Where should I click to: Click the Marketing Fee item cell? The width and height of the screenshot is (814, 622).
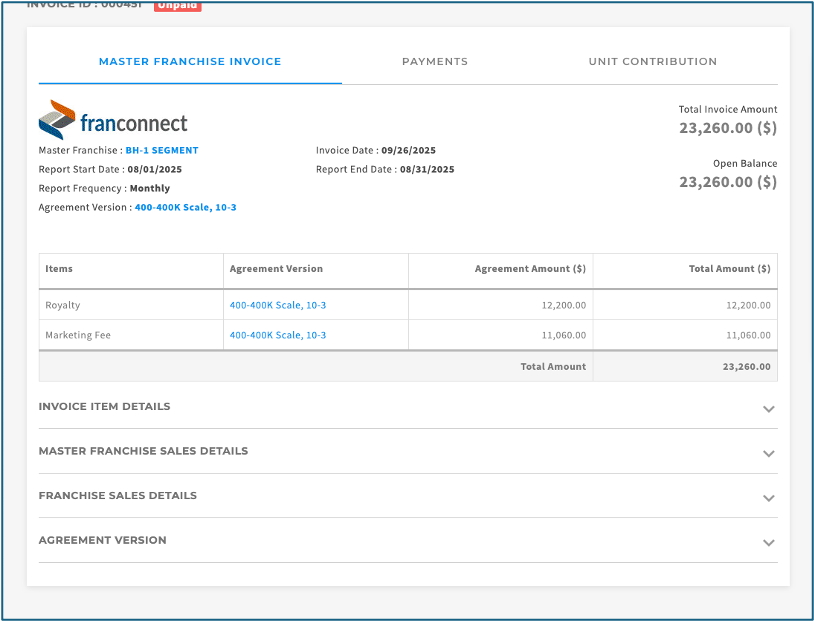click(x=78, y=335)
